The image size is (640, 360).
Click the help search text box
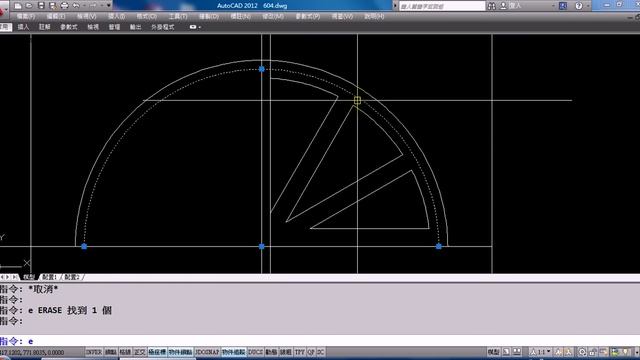coord(442,6)
